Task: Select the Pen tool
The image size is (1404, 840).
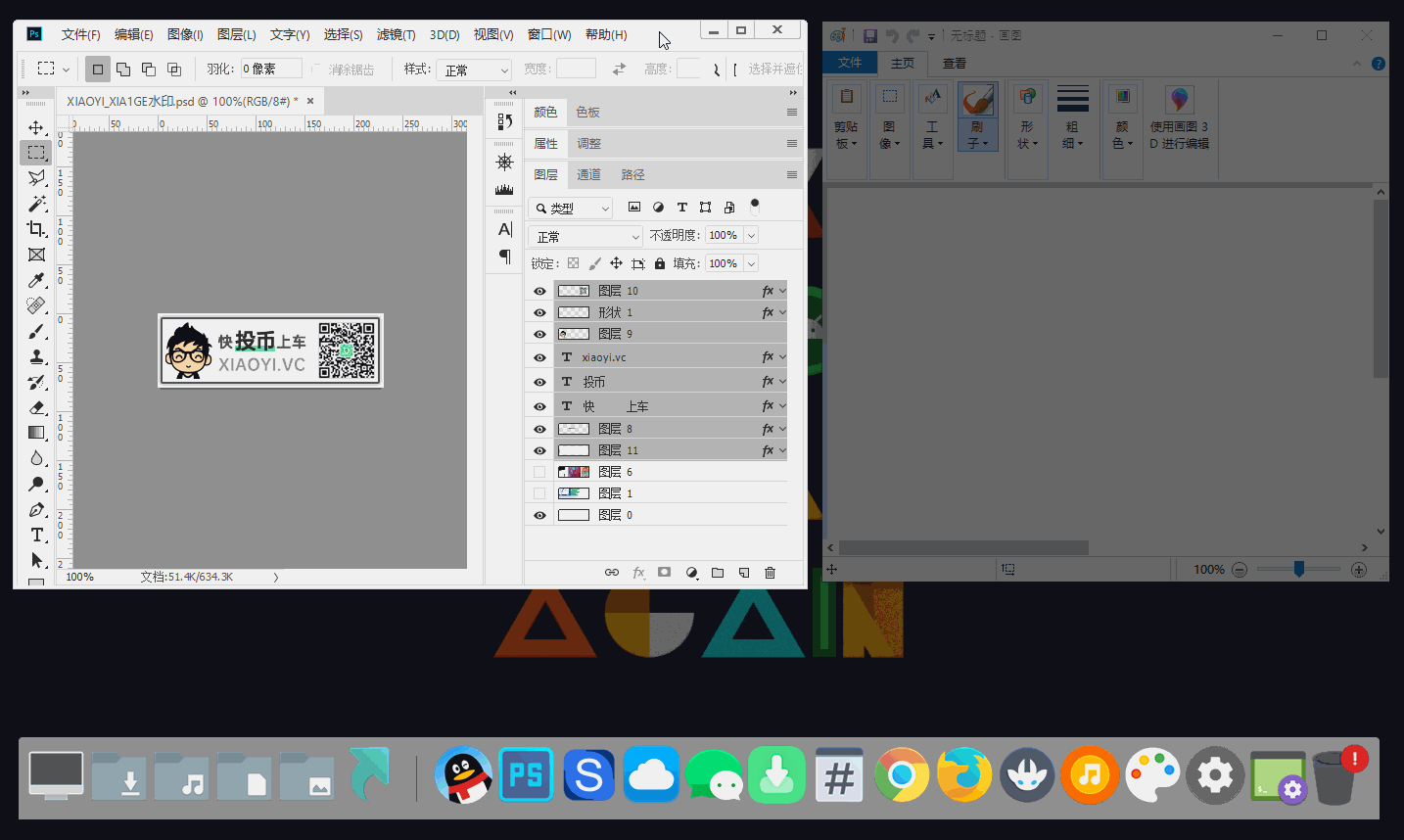Action: coord(36,509)
